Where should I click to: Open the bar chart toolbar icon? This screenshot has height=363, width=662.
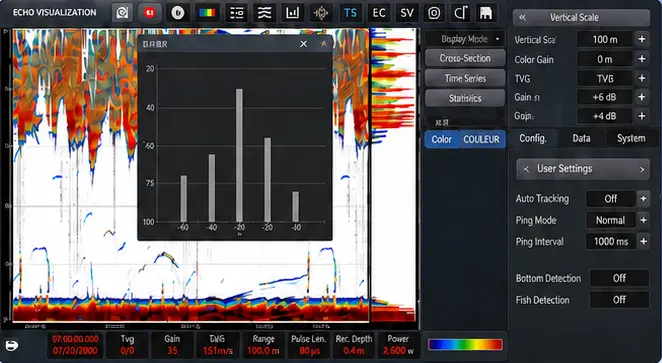292,13
